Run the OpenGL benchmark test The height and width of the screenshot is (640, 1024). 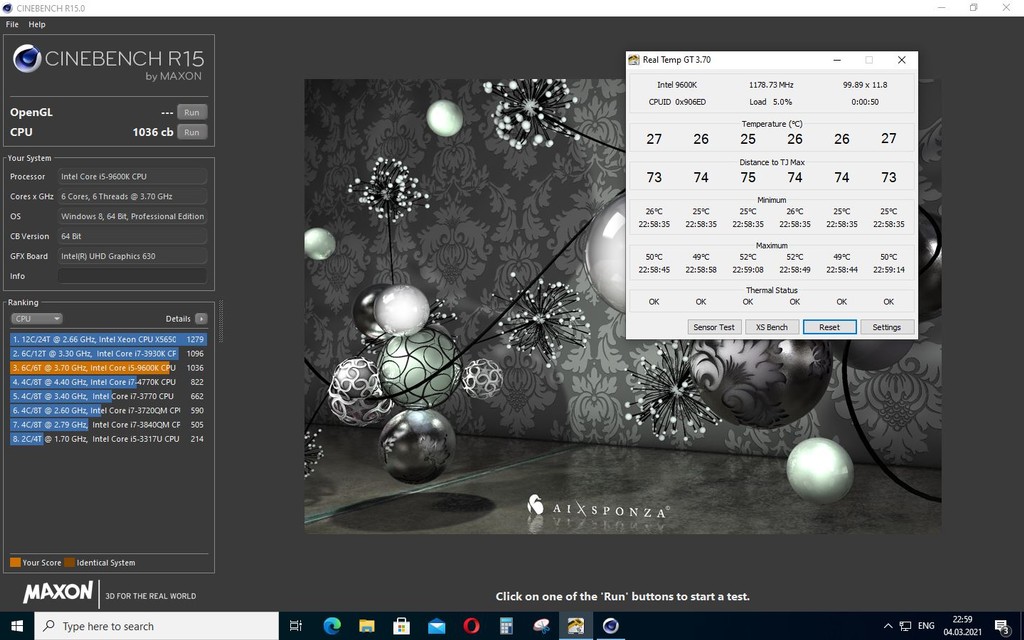tap(192, 112)
